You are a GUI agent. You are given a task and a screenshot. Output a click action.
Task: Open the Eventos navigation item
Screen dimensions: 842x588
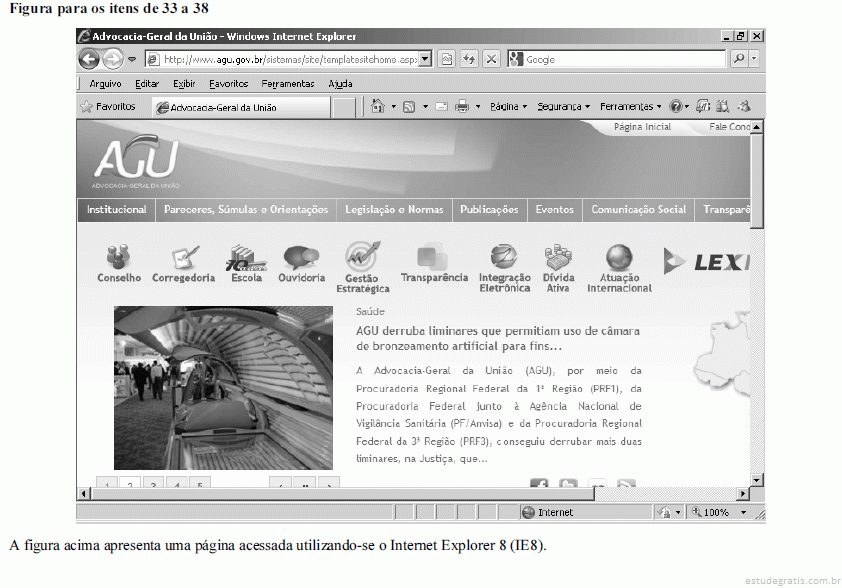coord(555,210)
